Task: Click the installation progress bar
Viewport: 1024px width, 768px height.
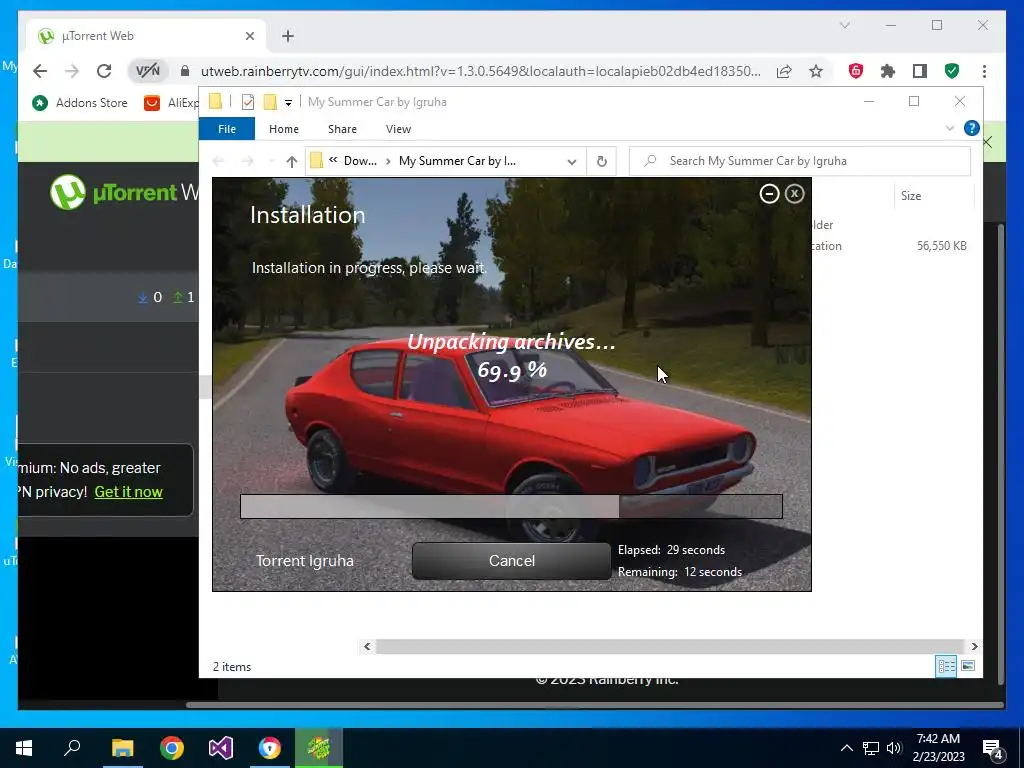Action: coord(511,506)
